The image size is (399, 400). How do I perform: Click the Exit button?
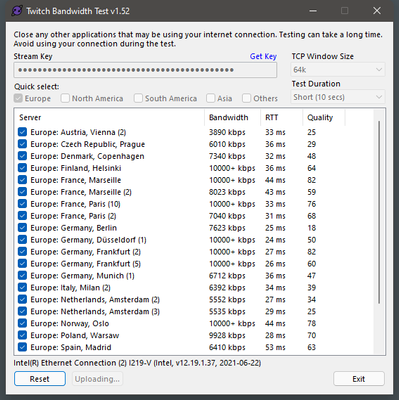359,379
